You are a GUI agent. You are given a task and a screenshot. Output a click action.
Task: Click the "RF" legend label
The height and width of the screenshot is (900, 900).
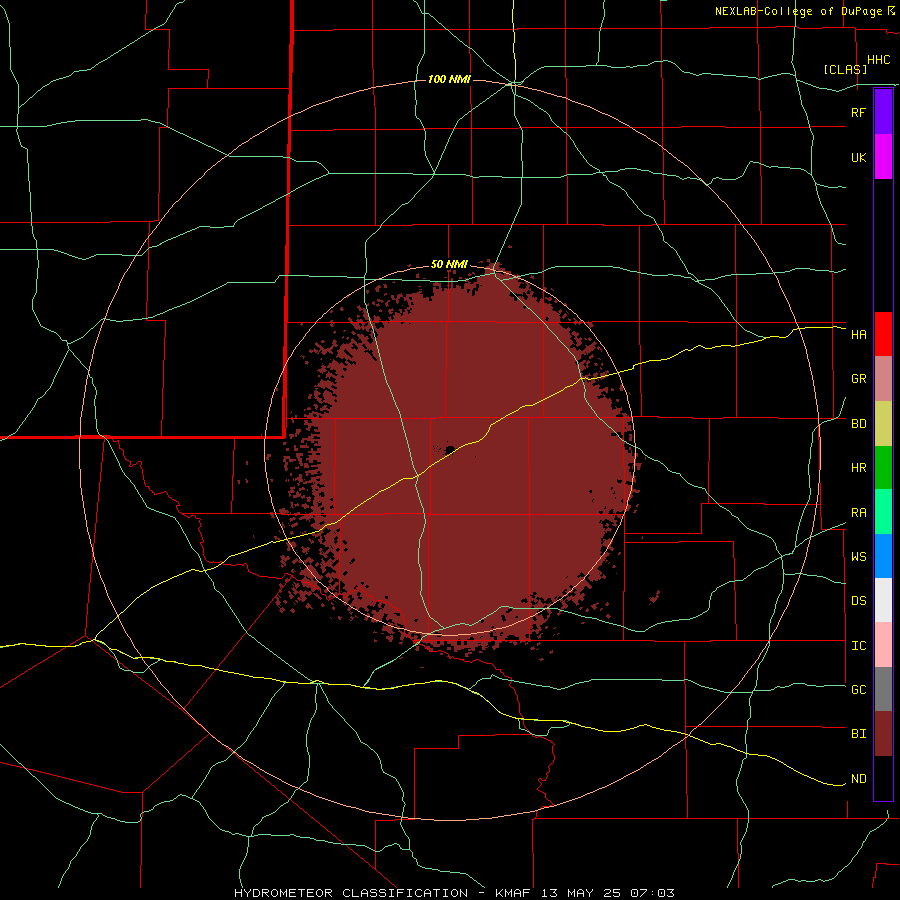click(x=858, y=112)
